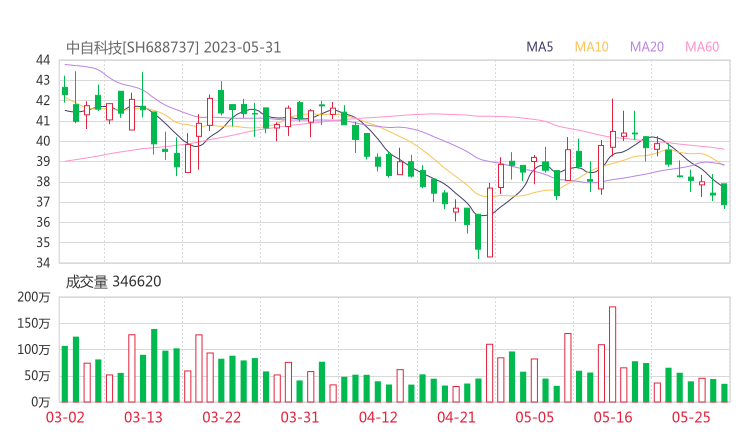Screen dimensions: 740x440
Task: Click the last green candlestick at chart's right edge
Action: tap(724, 194)
